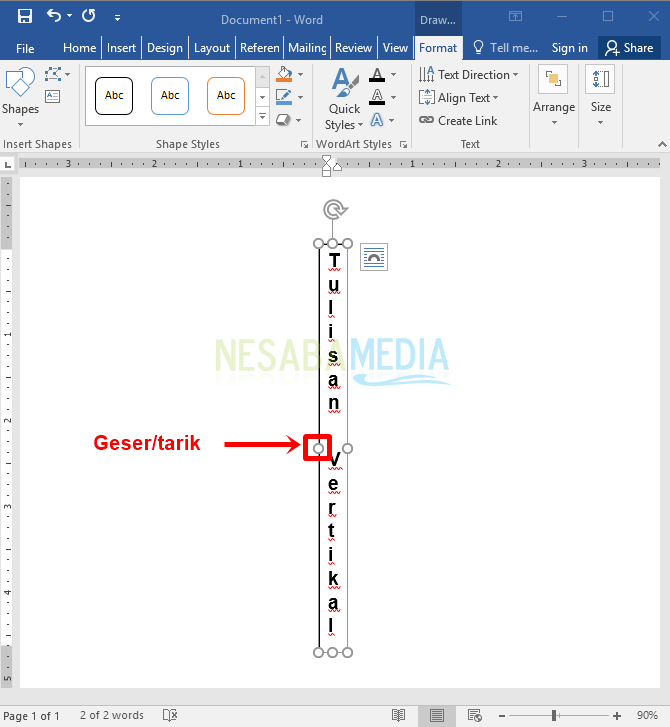670x727 pixels.
Task: Open the Align Text menu
Action: (458, 98)
